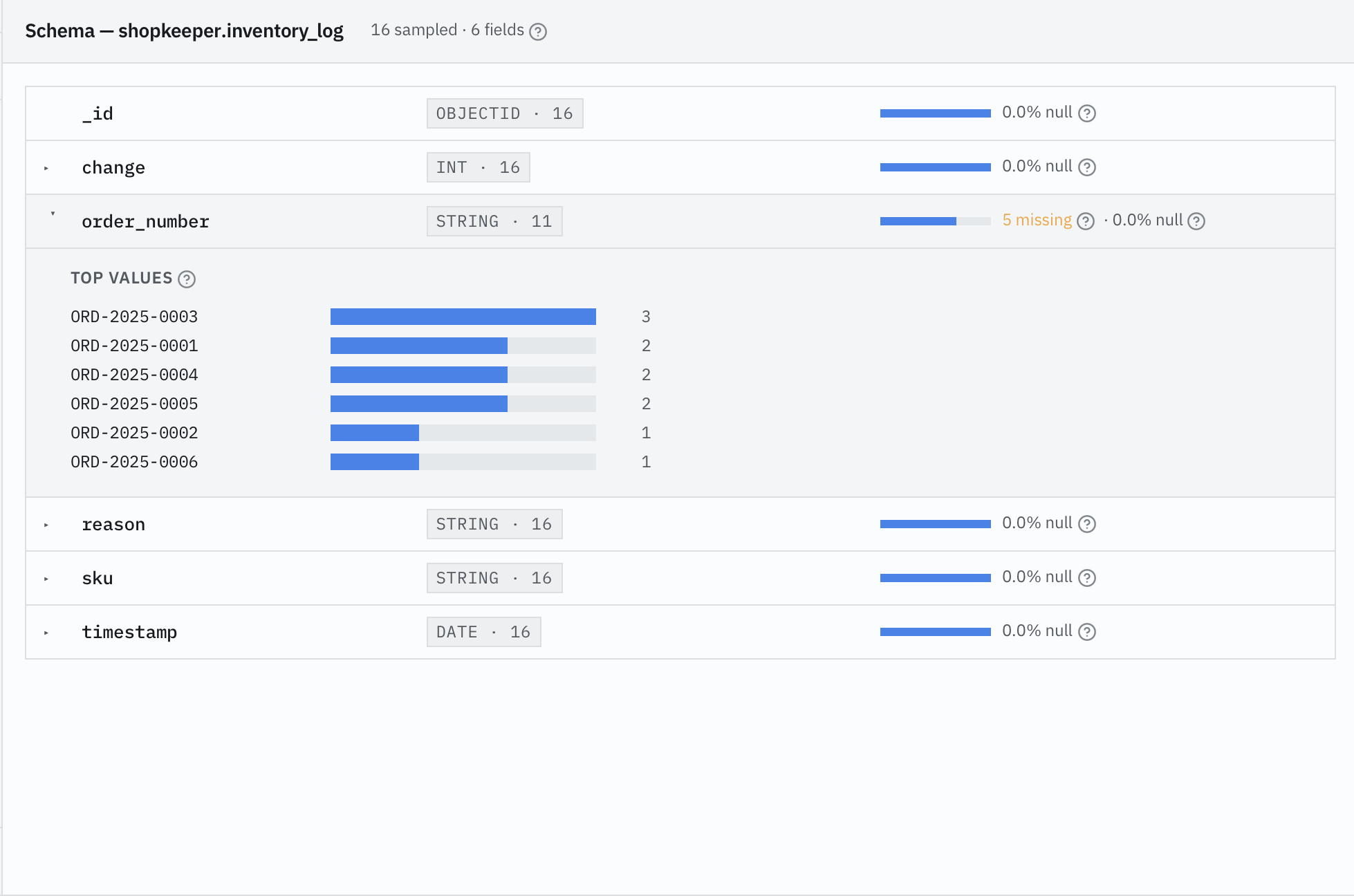The image size is (1354, 896).
Task: Select the reason field name
Action: click(x=113, y=524)
